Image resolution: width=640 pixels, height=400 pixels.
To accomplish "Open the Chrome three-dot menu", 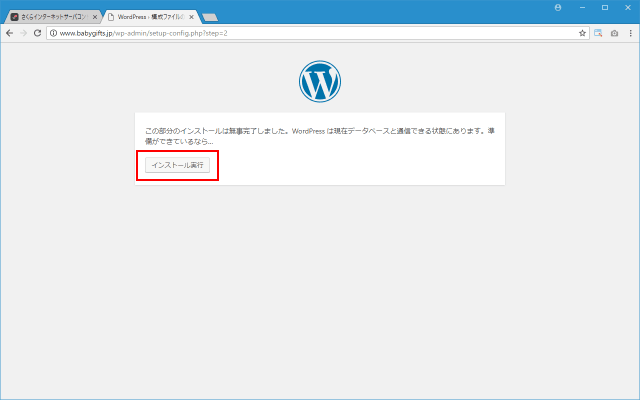I will [631, 33].
